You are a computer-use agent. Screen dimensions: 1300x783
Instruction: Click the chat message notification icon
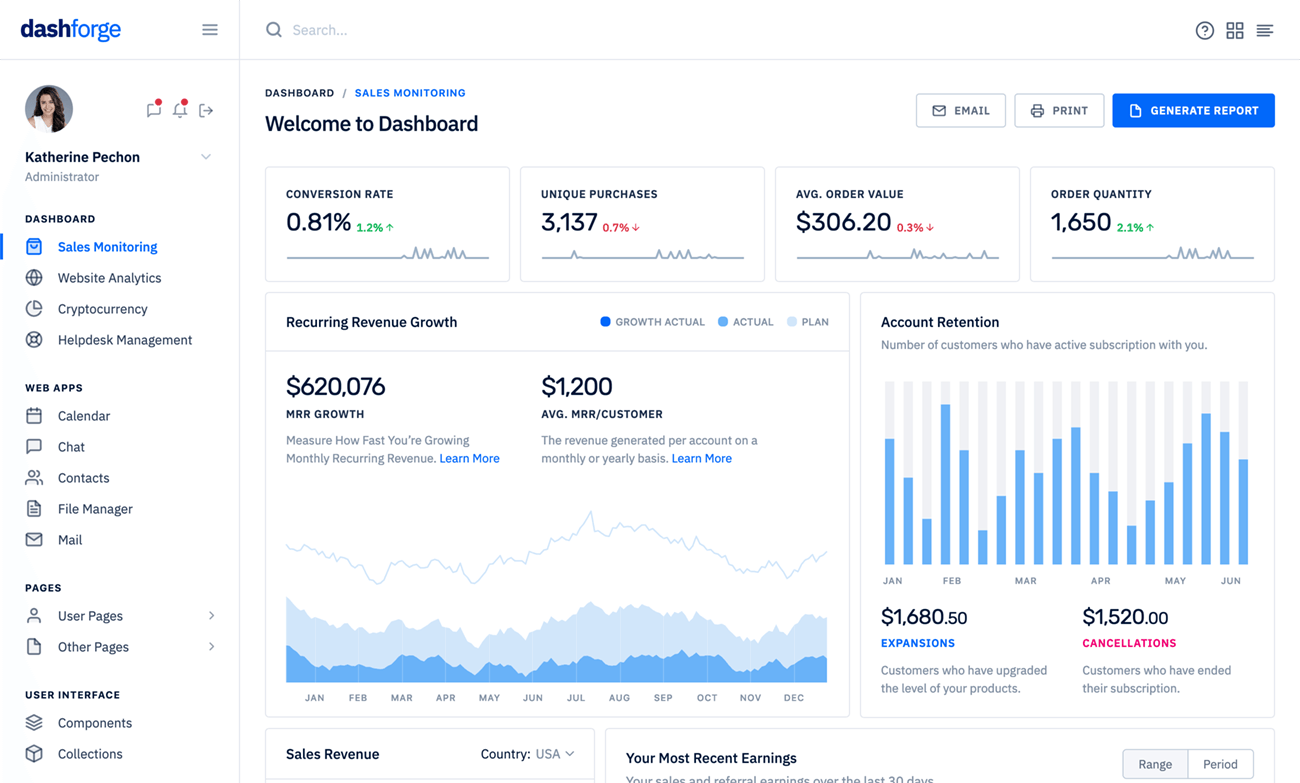153,110
